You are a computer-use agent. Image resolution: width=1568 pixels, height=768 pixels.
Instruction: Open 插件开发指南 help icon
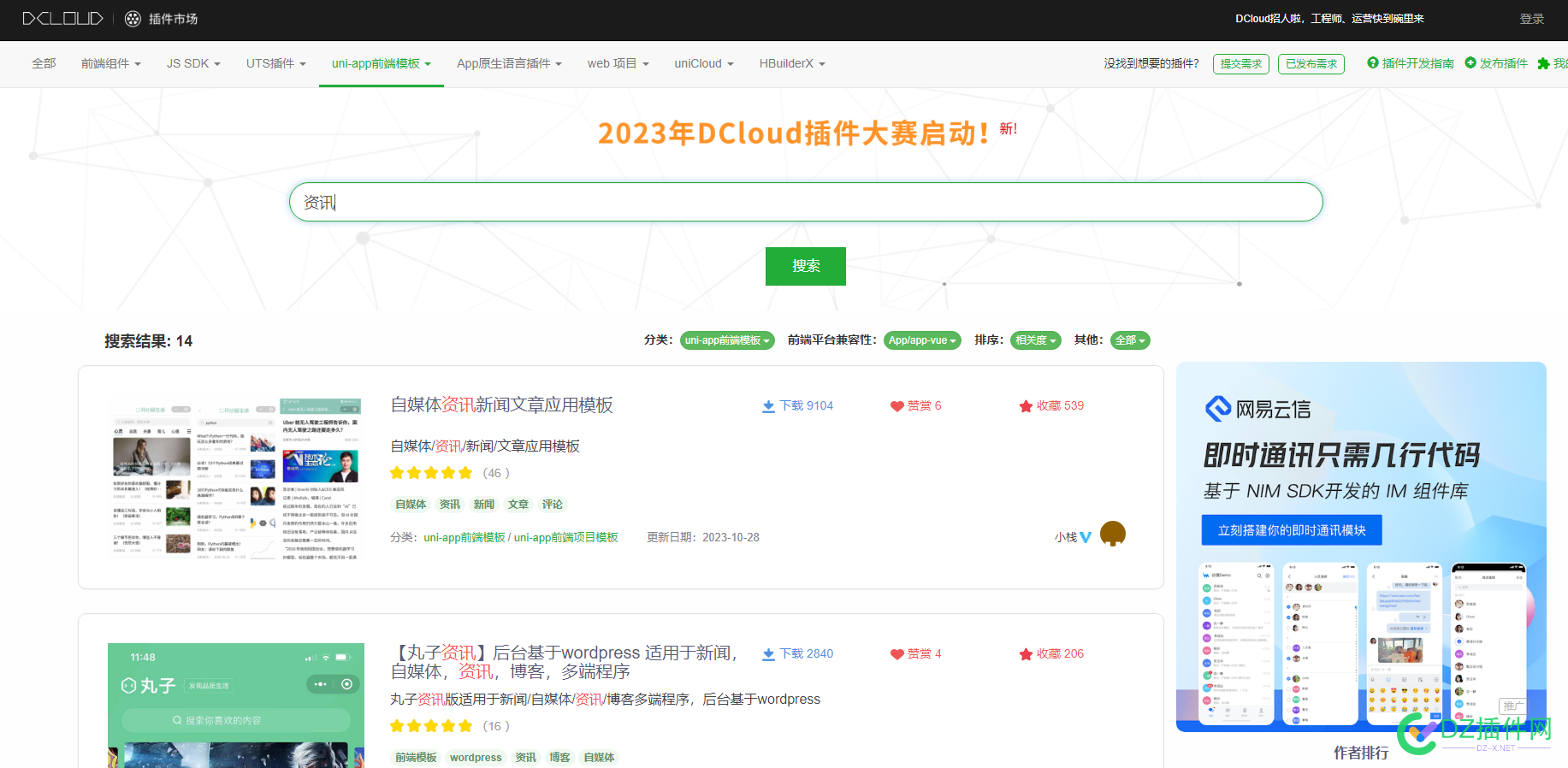pyautogui.click(x=1373, y=62)
